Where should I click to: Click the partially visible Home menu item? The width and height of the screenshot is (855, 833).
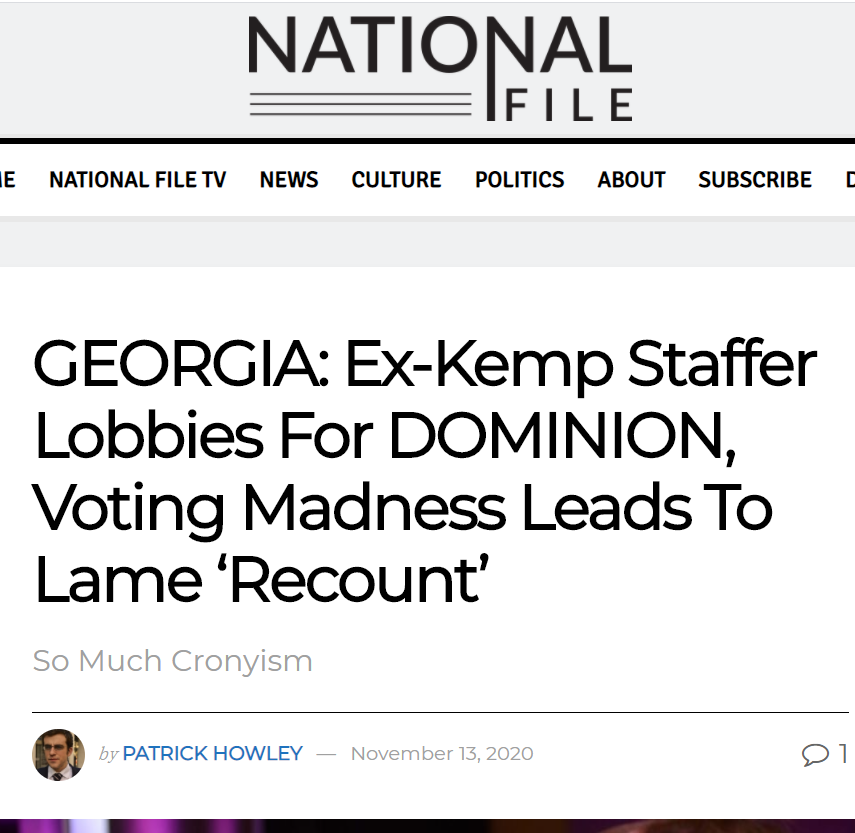7,180
